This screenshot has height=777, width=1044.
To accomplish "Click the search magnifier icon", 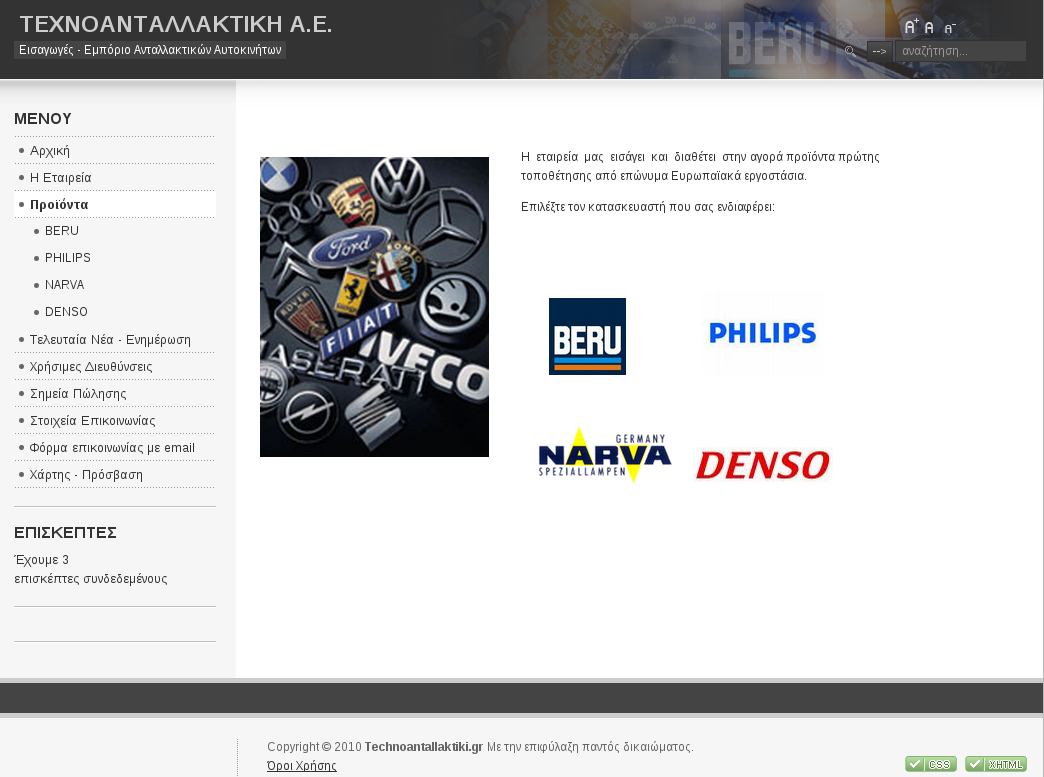I will [850, 51].
